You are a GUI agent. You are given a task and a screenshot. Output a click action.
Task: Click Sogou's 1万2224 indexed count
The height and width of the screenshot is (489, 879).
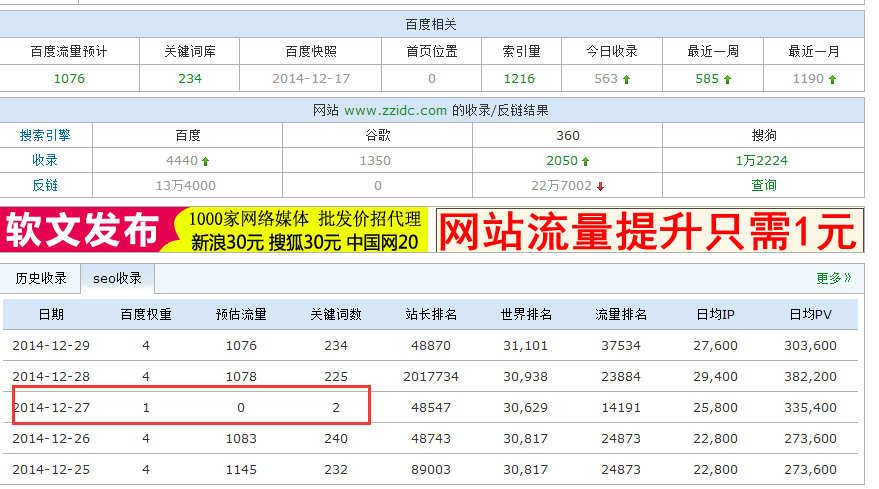(x=764, y=160)
